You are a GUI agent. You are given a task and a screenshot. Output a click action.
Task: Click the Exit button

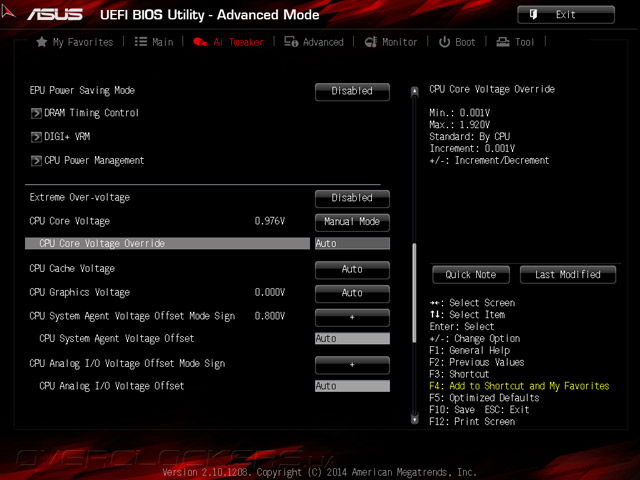[x=566, y=15]
